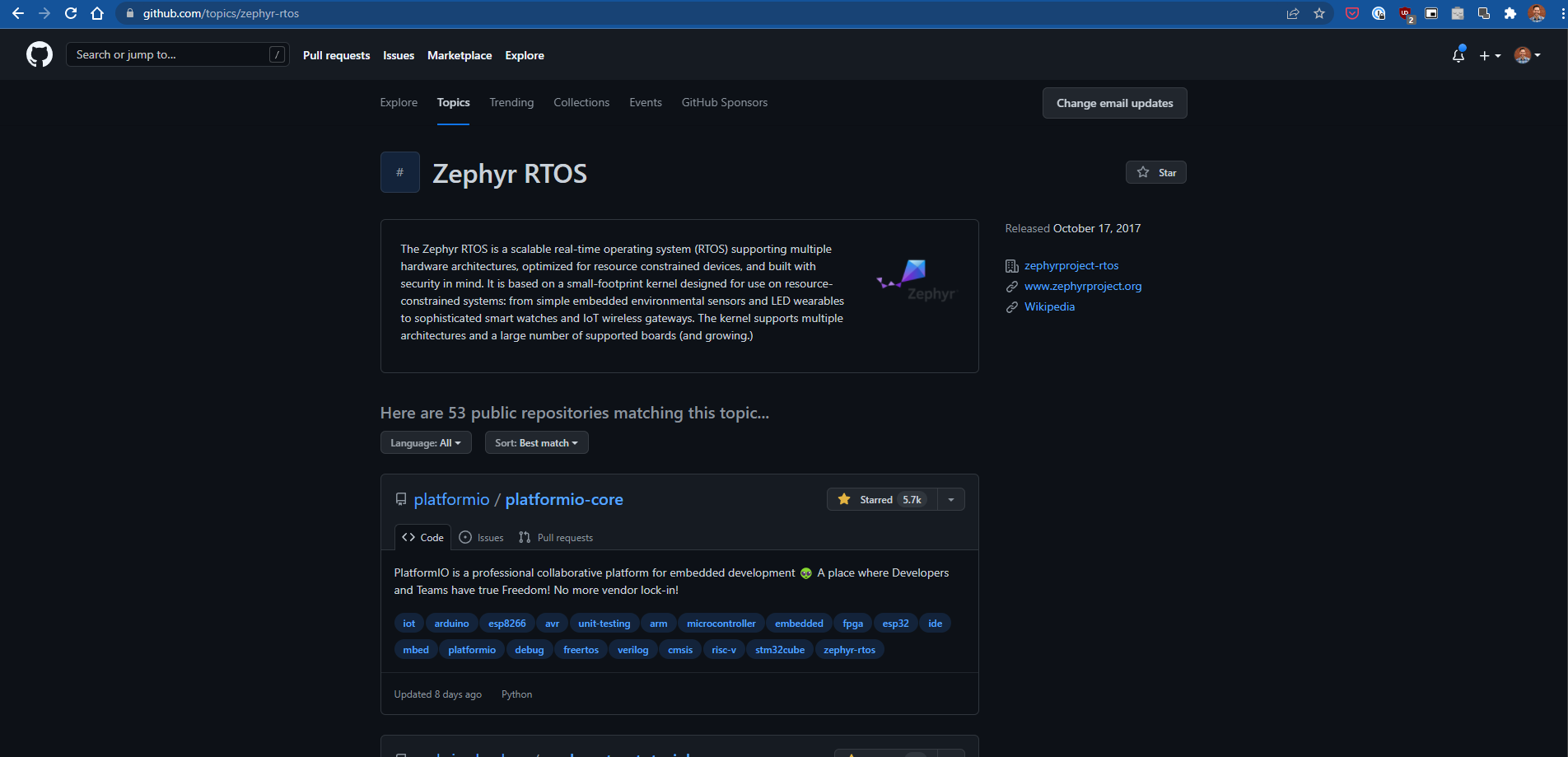Open the Pocket extension in the toolbar
Image resolution: width=1568 pixels, height=757 pixels.
tap(1351, 13)
